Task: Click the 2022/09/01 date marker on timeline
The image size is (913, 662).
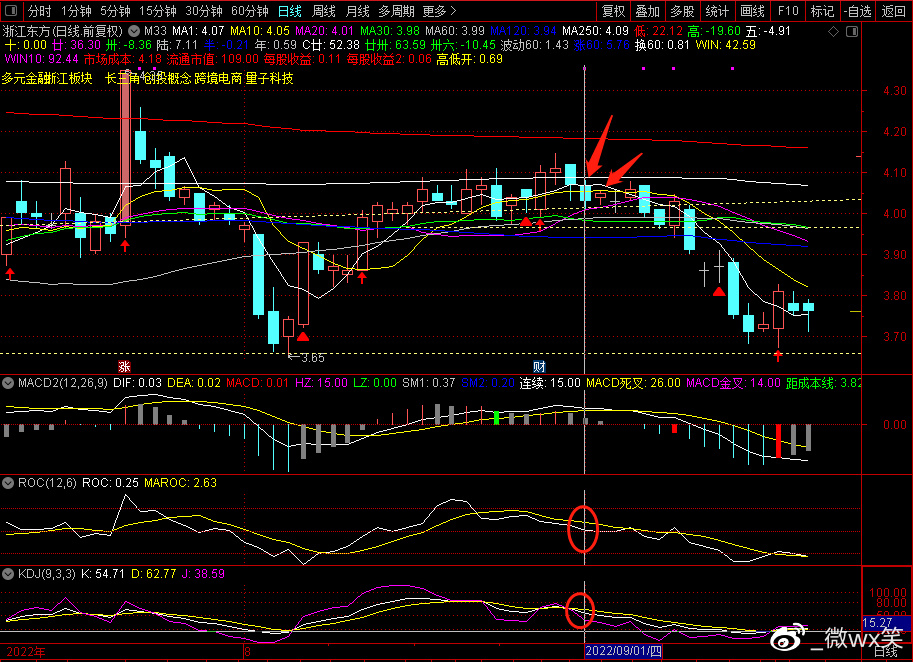Action: [623, 651]
